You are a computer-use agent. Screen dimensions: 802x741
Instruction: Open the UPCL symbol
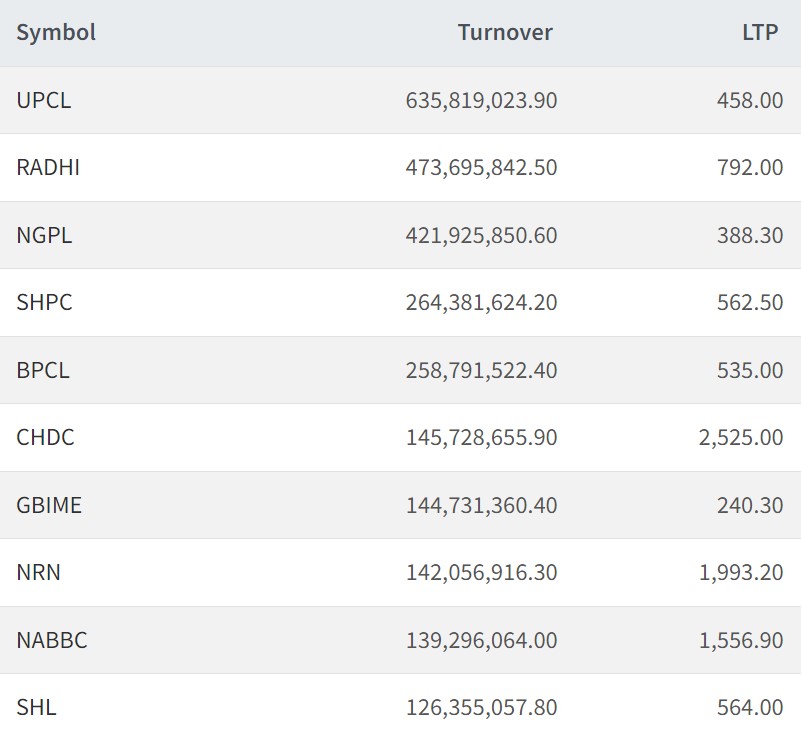[44, 100]
